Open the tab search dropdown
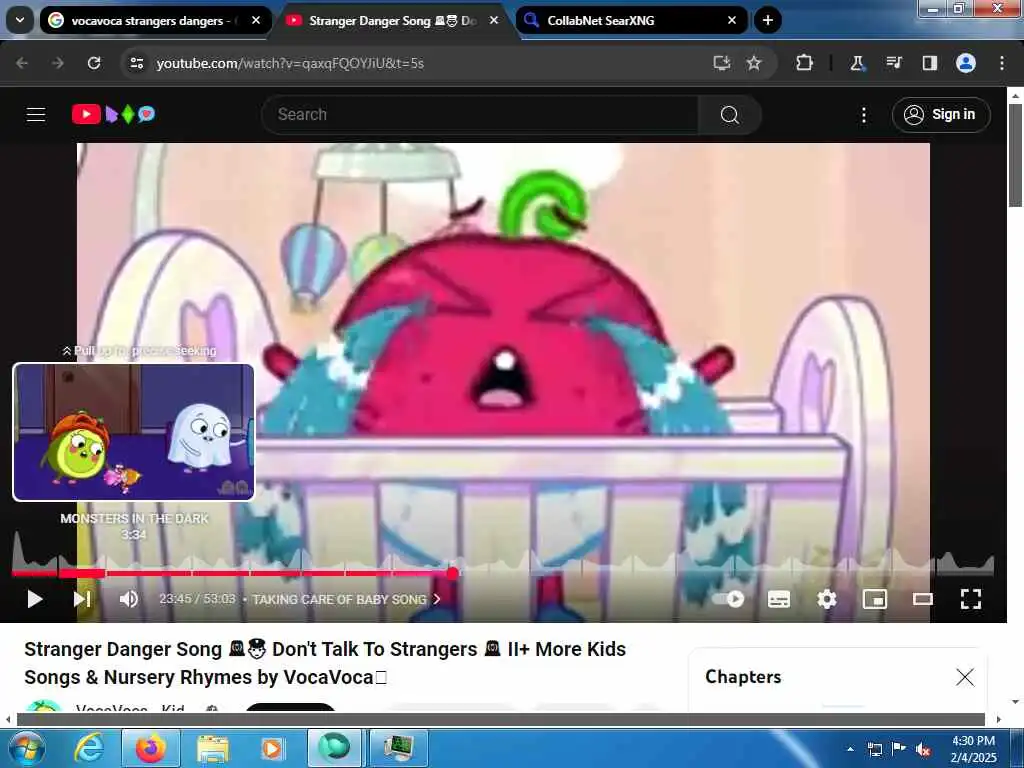 20,20
